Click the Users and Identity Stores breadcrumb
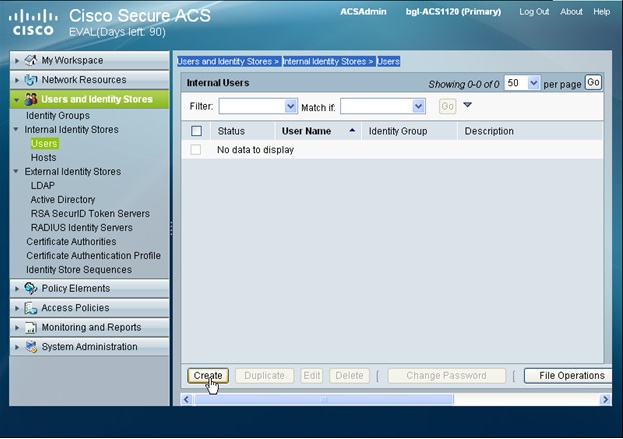The height and width of the screenshot is (439, 623). [228, 62]
